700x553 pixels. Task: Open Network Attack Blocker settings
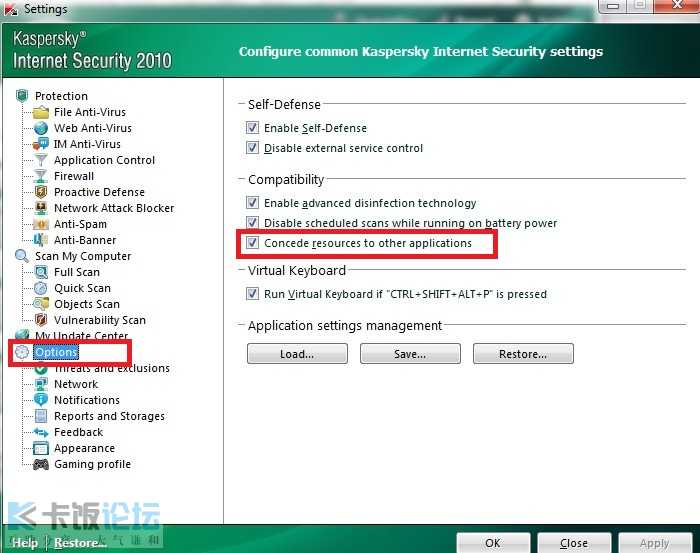(114, 208)
